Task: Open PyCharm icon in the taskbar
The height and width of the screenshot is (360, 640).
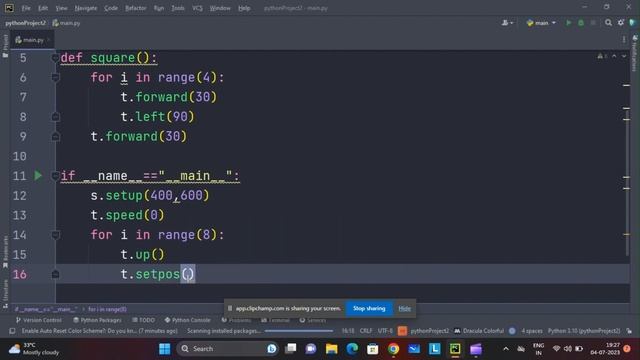Action: click(455, 349)
